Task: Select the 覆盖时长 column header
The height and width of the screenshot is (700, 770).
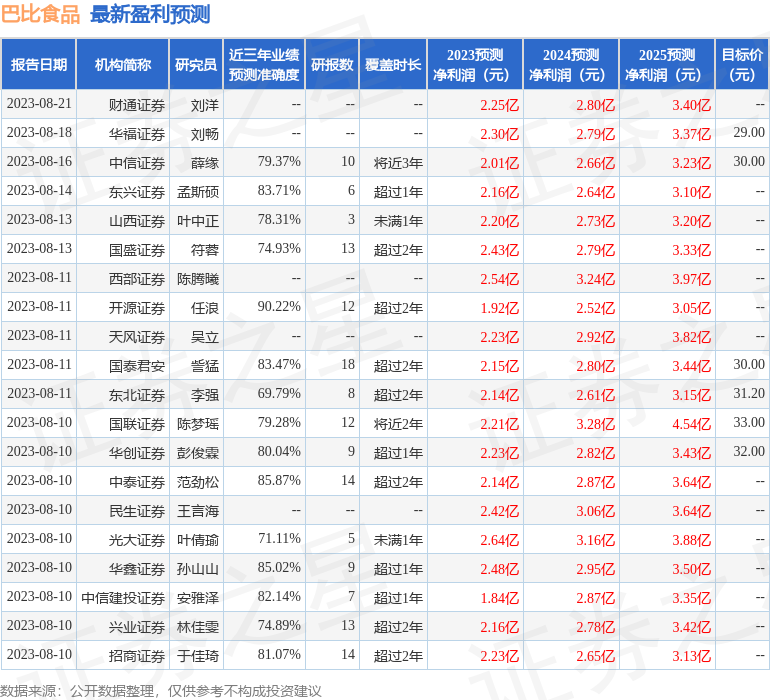Action: [393, 64]
